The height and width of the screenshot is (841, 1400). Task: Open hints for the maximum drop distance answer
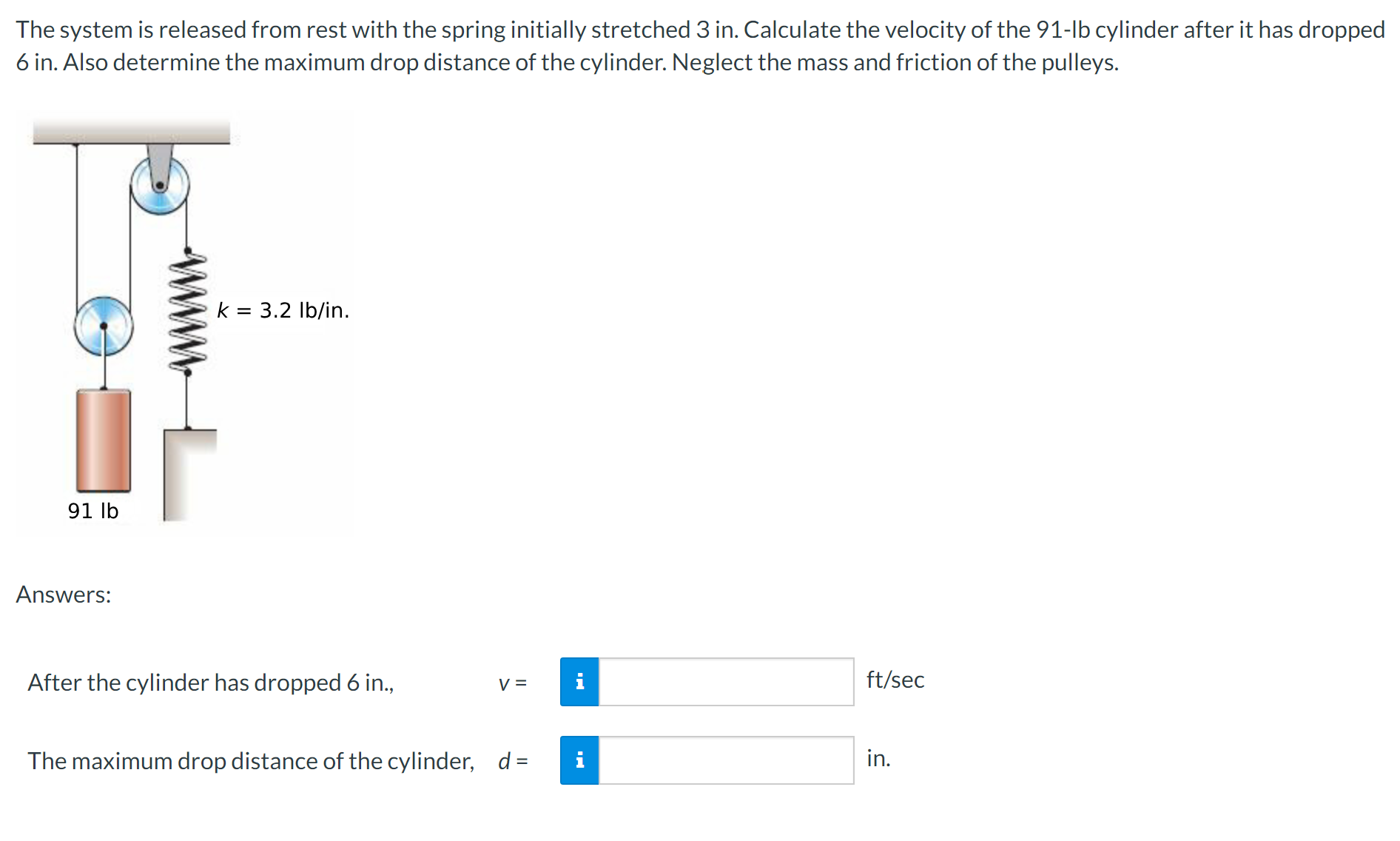580,760
